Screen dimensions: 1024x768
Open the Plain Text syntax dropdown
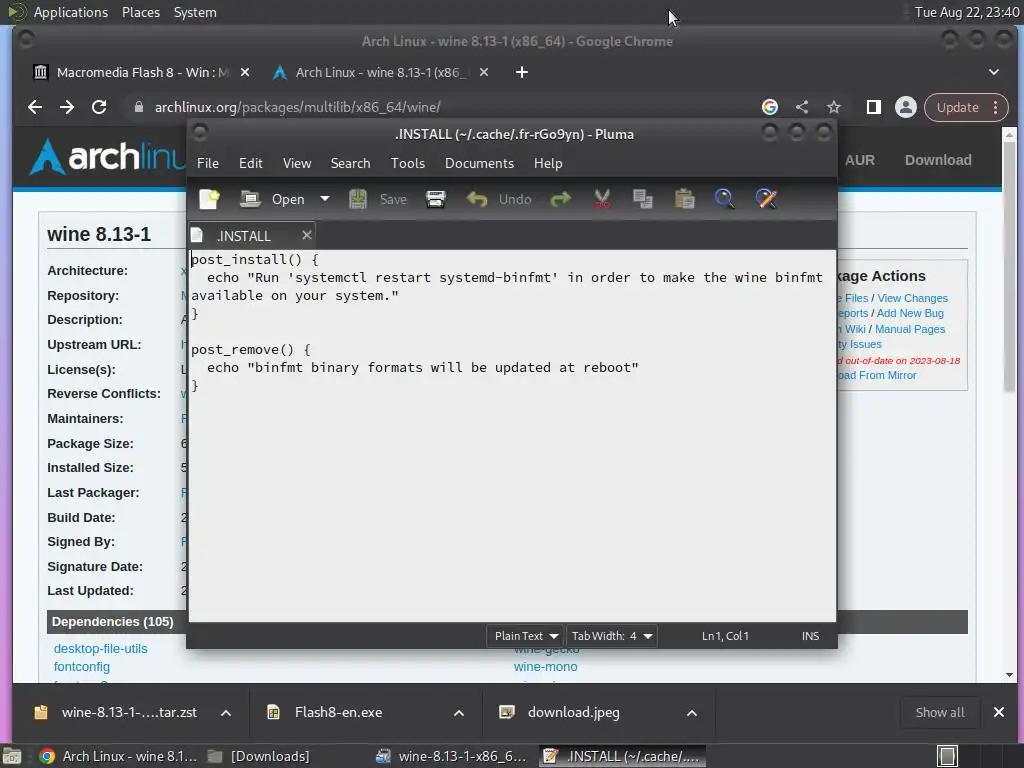525,636
